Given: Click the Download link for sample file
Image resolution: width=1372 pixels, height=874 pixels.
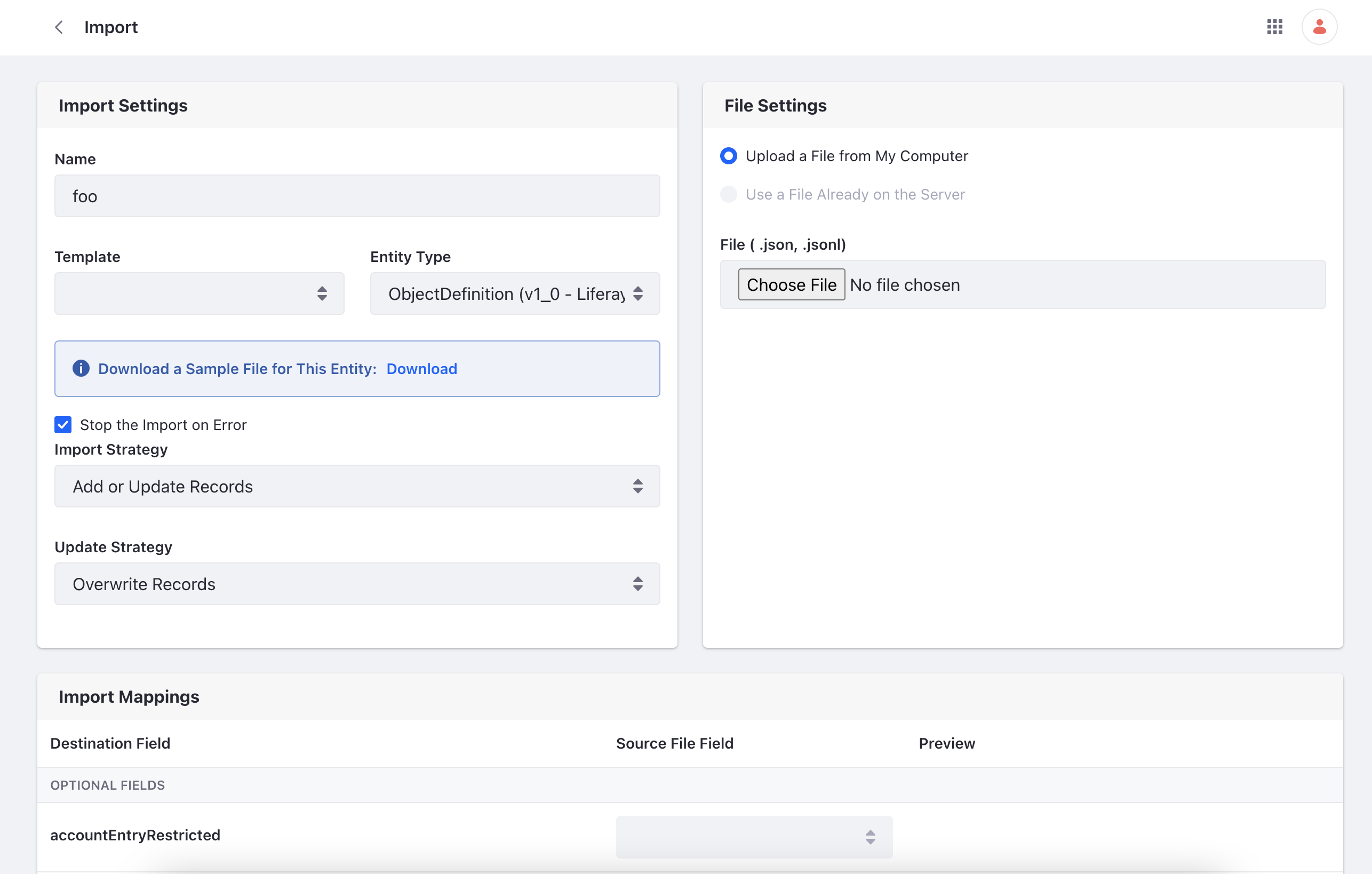Looking at the screenshot, I should tap(422, 368).
